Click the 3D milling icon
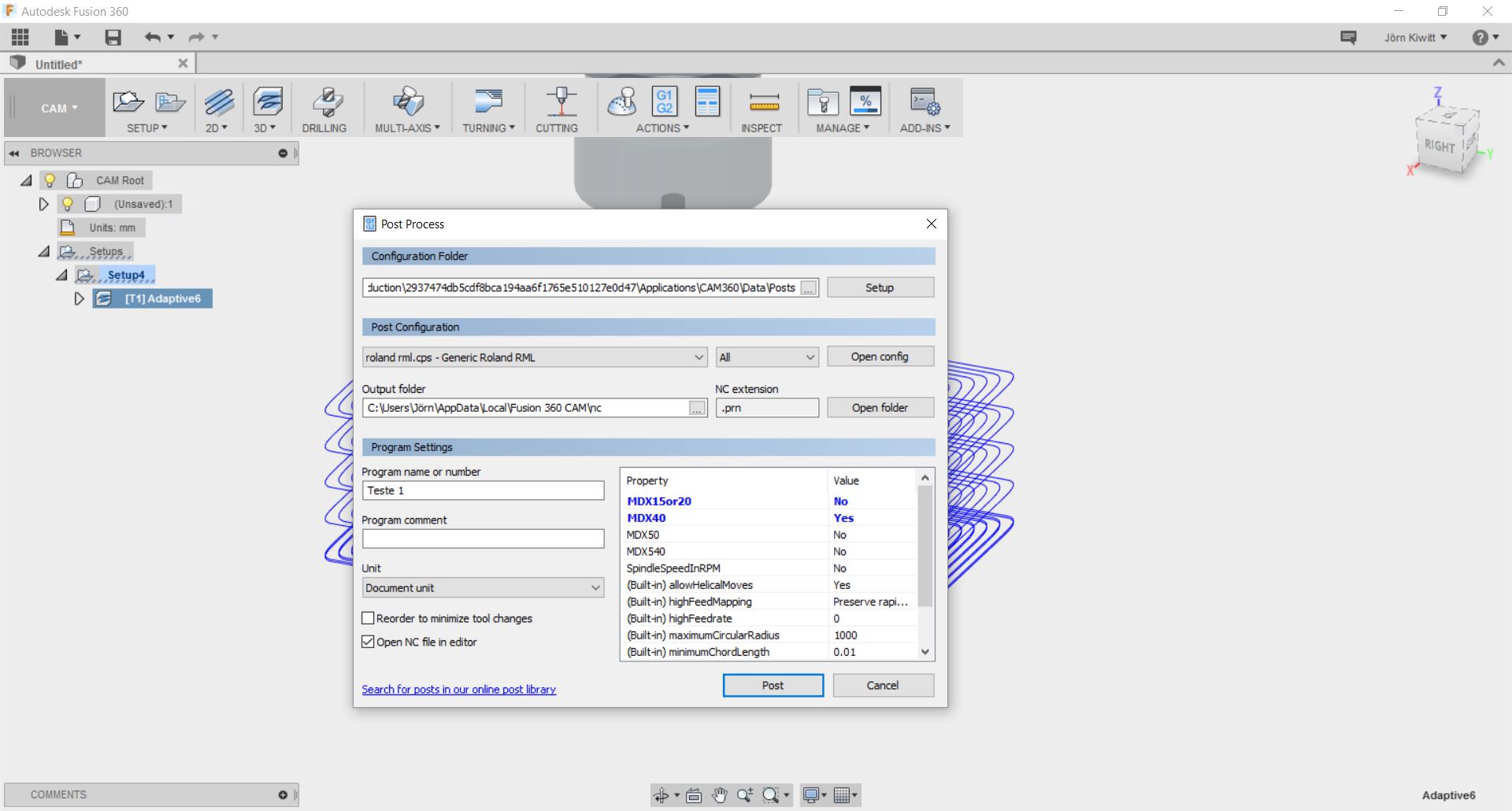This screenshot has width=1512, height=811. pyautogui.click(x=268, y=102)
